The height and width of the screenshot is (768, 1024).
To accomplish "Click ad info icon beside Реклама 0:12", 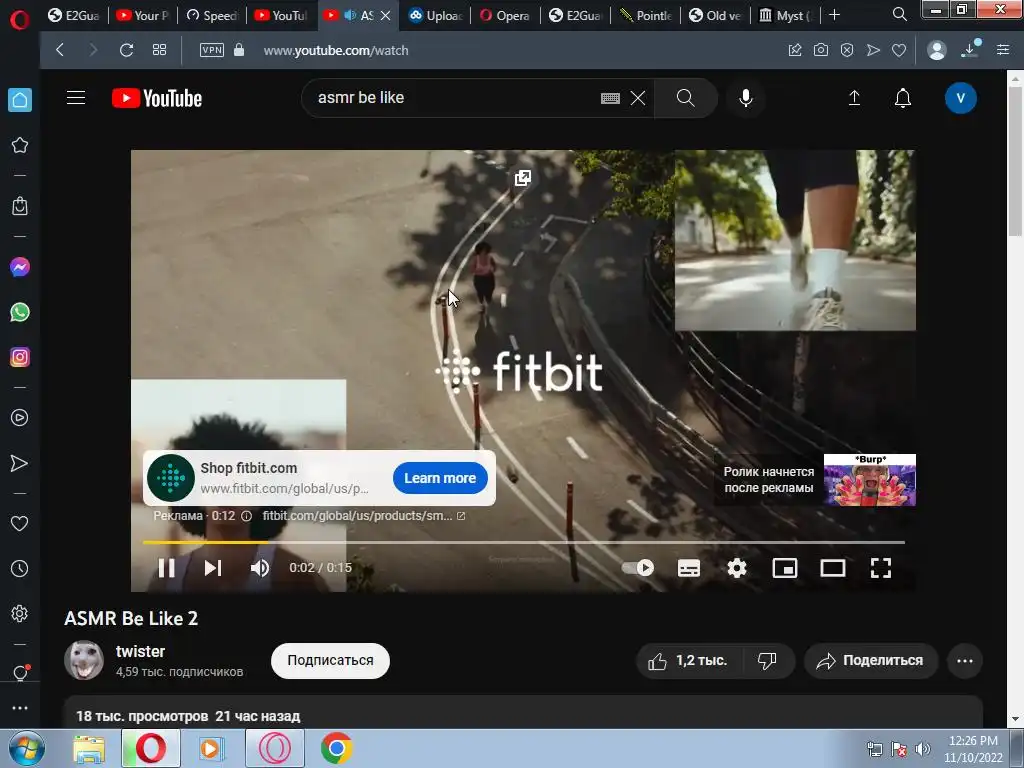I will [246, 516].
